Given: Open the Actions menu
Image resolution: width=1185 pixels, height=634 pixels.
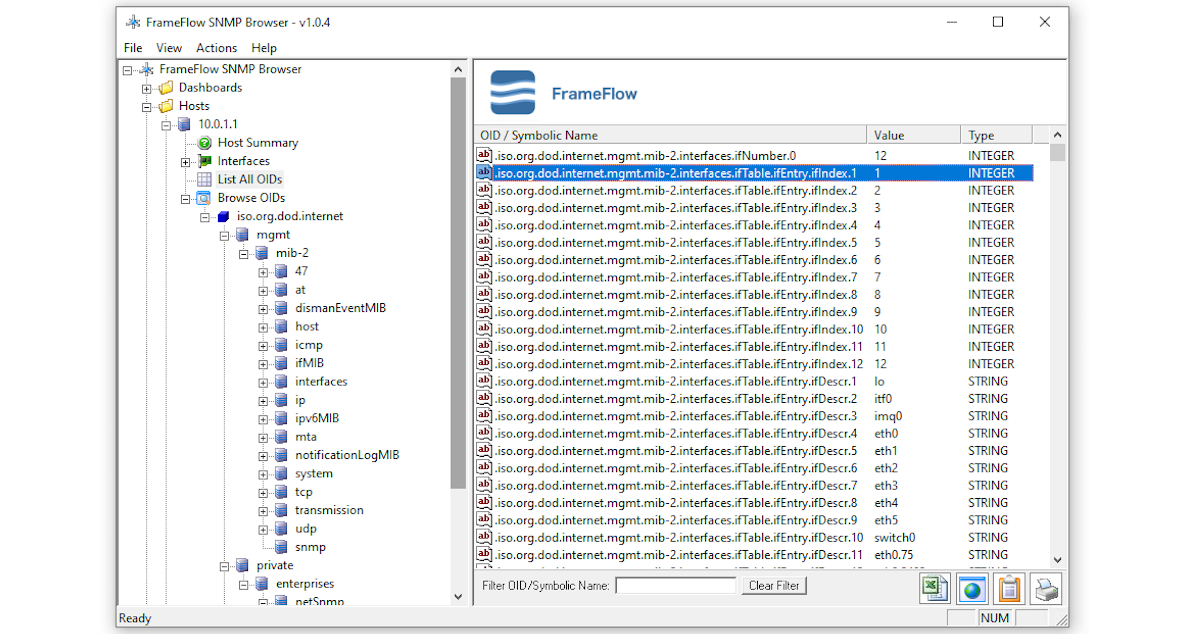Looking at the screenshot, I should pyautogui.click(x=216, y=47).
